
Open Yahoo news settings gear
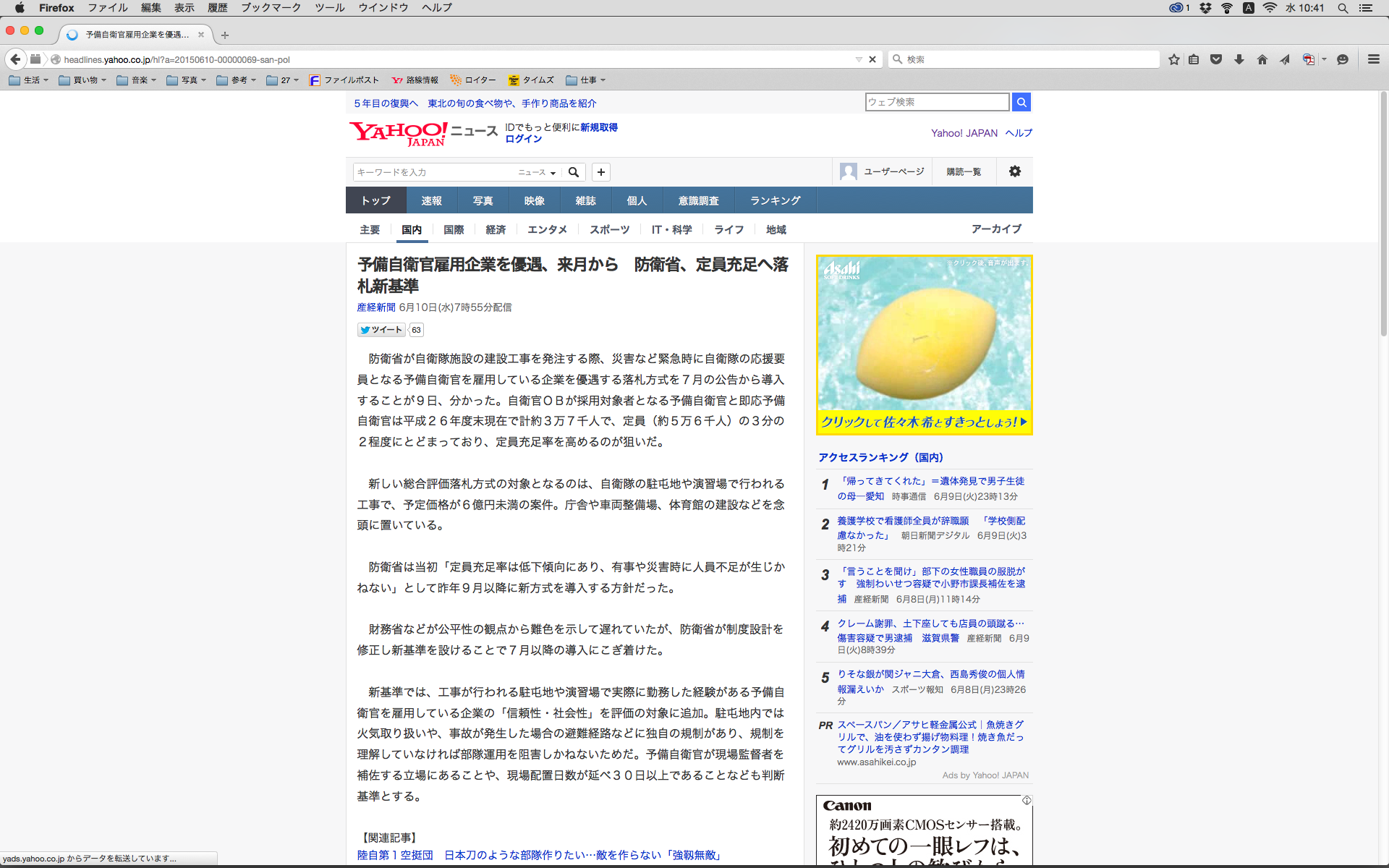coord(1015,171)
